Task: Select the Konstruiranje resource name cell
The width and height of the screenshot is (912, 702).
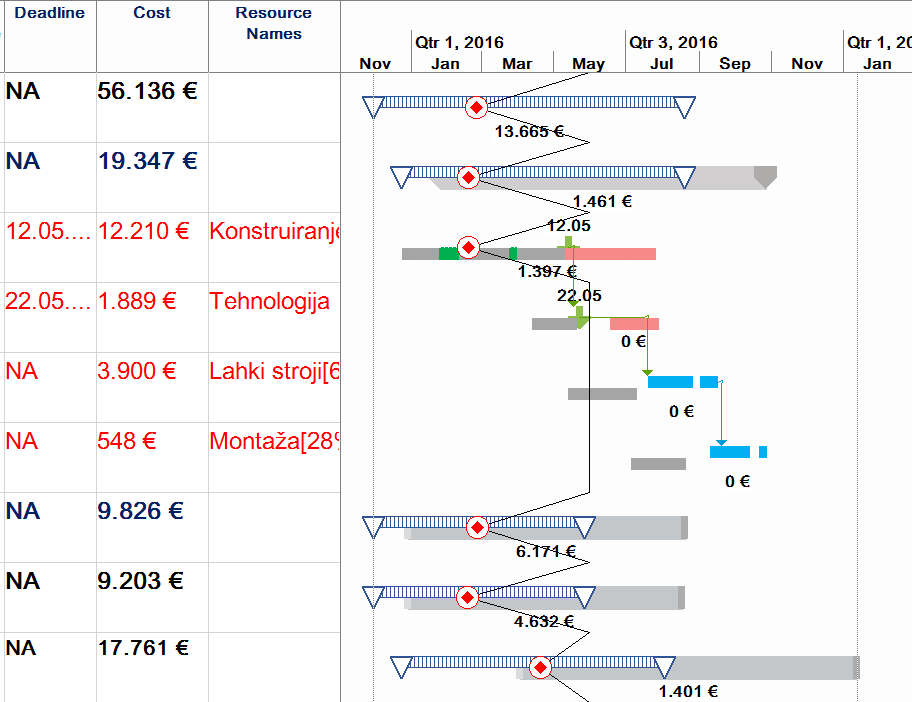Action: 274,231
